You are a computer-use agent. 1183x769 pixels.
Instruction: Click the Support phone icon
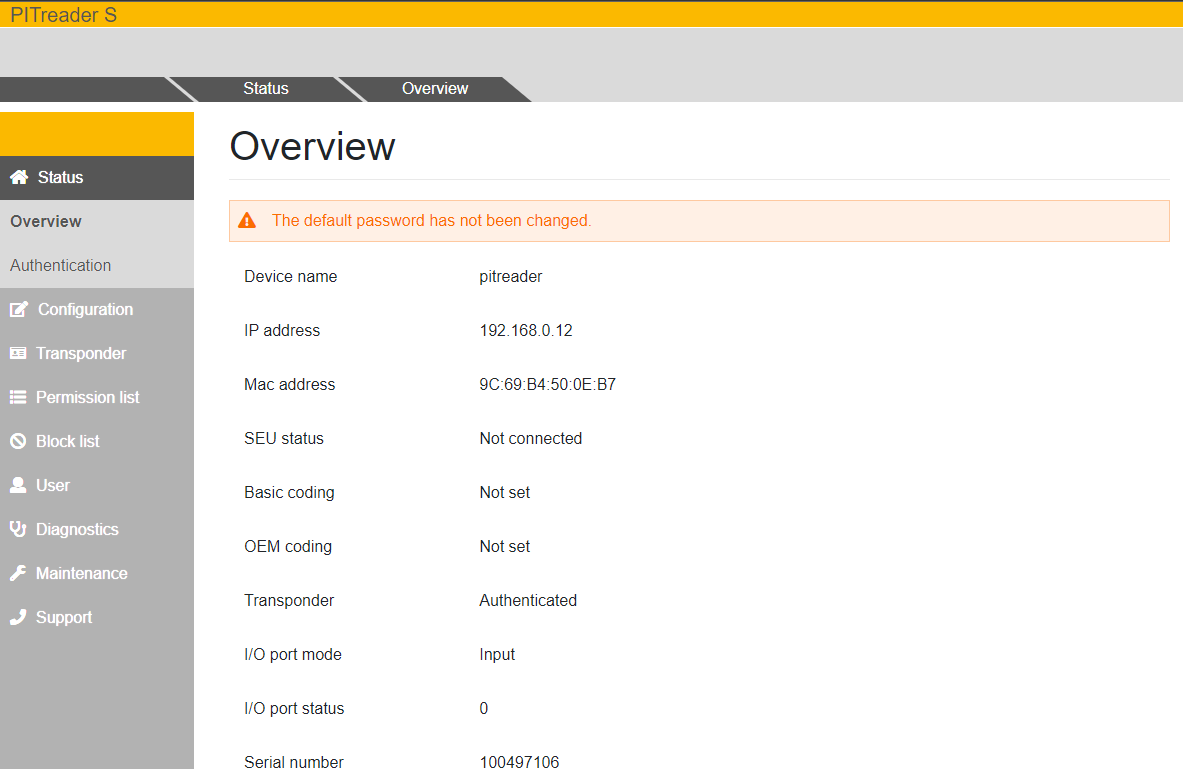tap(18, 617)
